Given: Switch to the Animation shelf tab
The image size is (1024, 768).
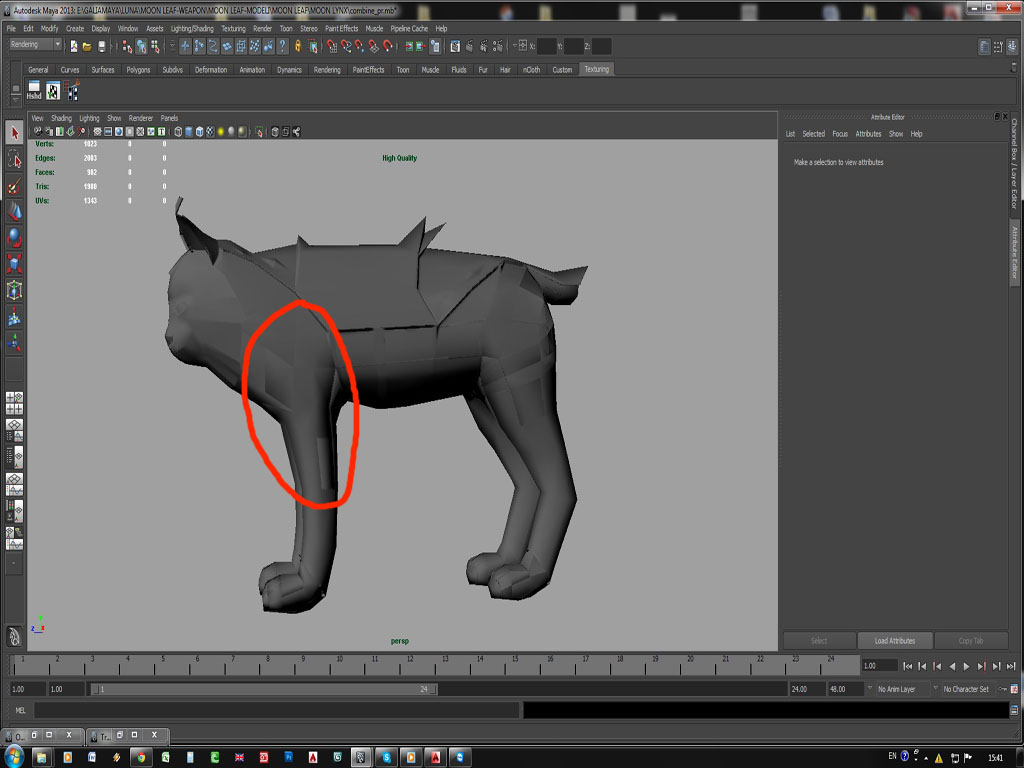Looking at the screenshot, I should [x=252, y=69].
